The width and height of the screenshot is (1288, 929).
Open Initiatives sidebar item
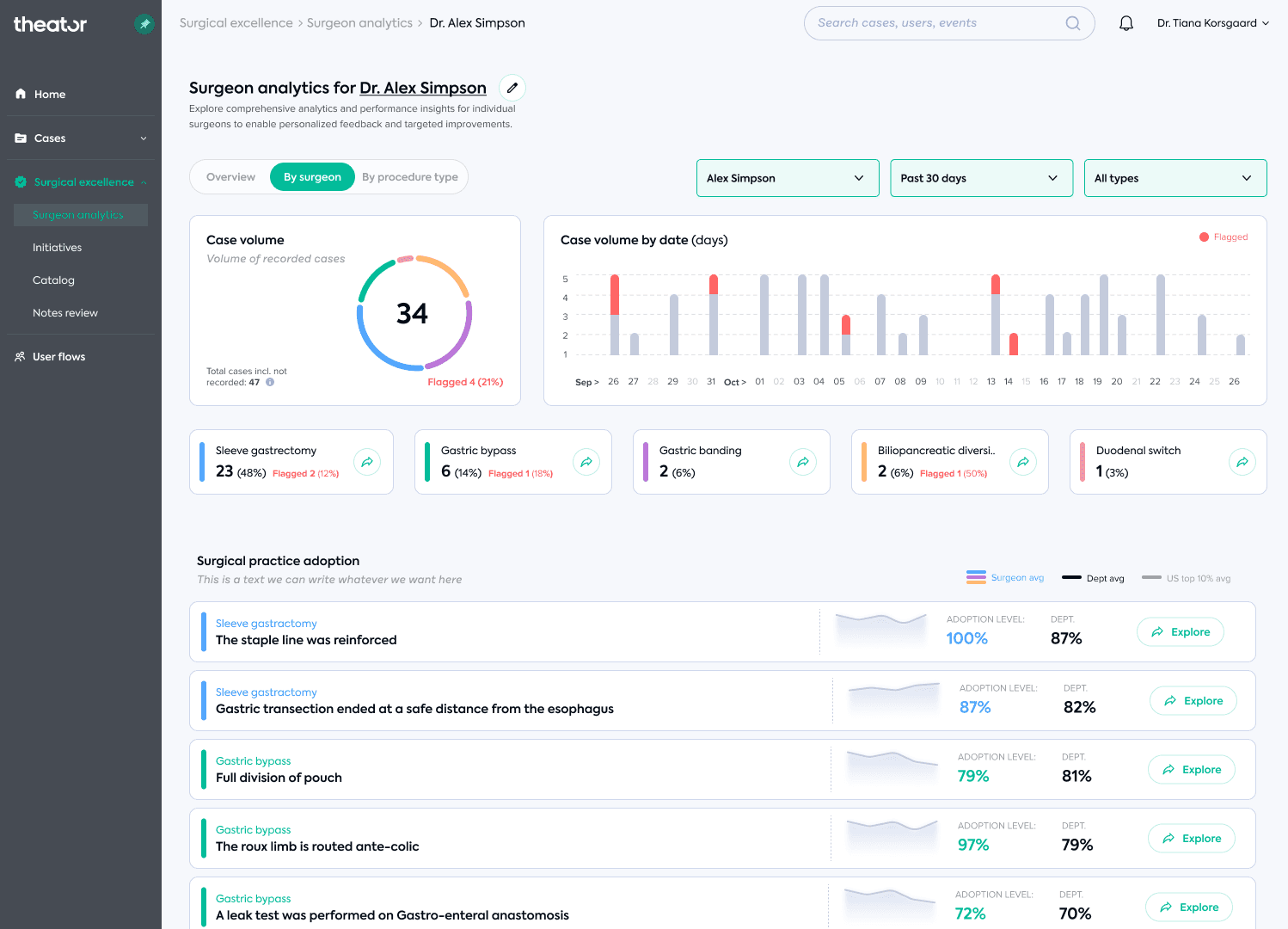(58, 248)
